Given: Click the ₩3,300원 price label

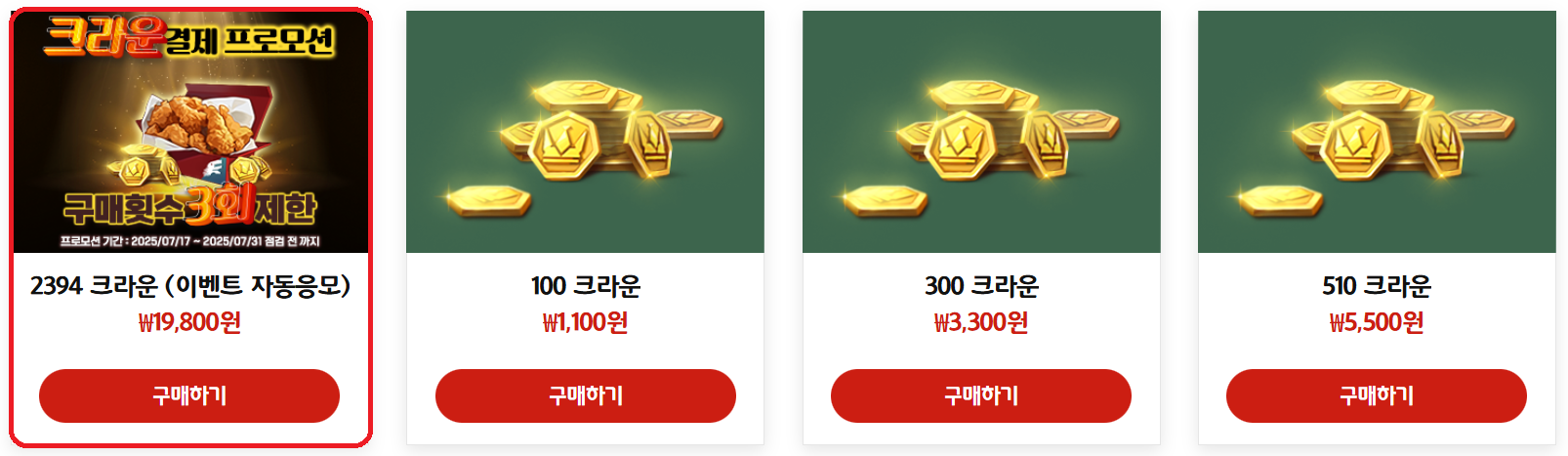Looking at the screenshot, I should coord(981,322).
